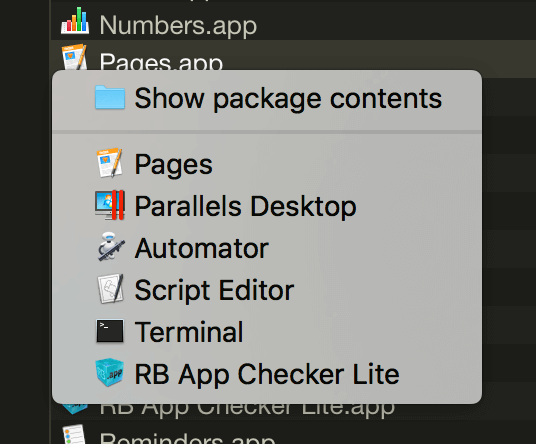Select the Automator menu entry
Screen dimensions: 536x444
[267, 248]
